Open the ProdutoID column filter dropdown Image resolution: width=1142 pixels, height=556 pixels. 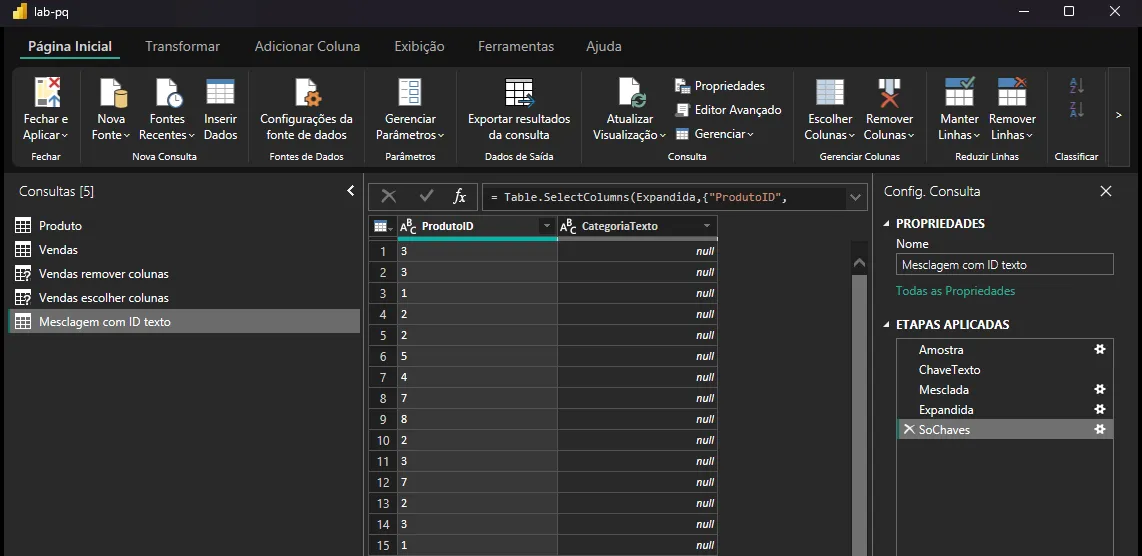[x=547, y=227]
